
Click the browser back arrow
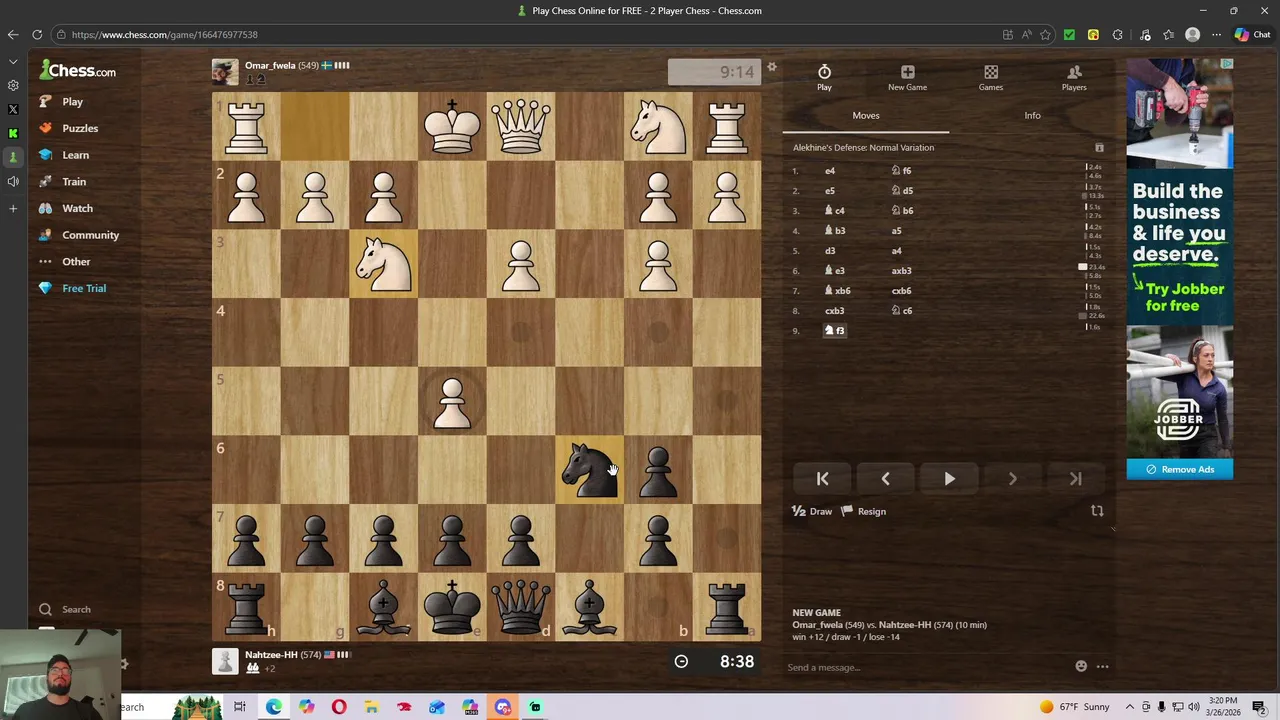point(13,35)
